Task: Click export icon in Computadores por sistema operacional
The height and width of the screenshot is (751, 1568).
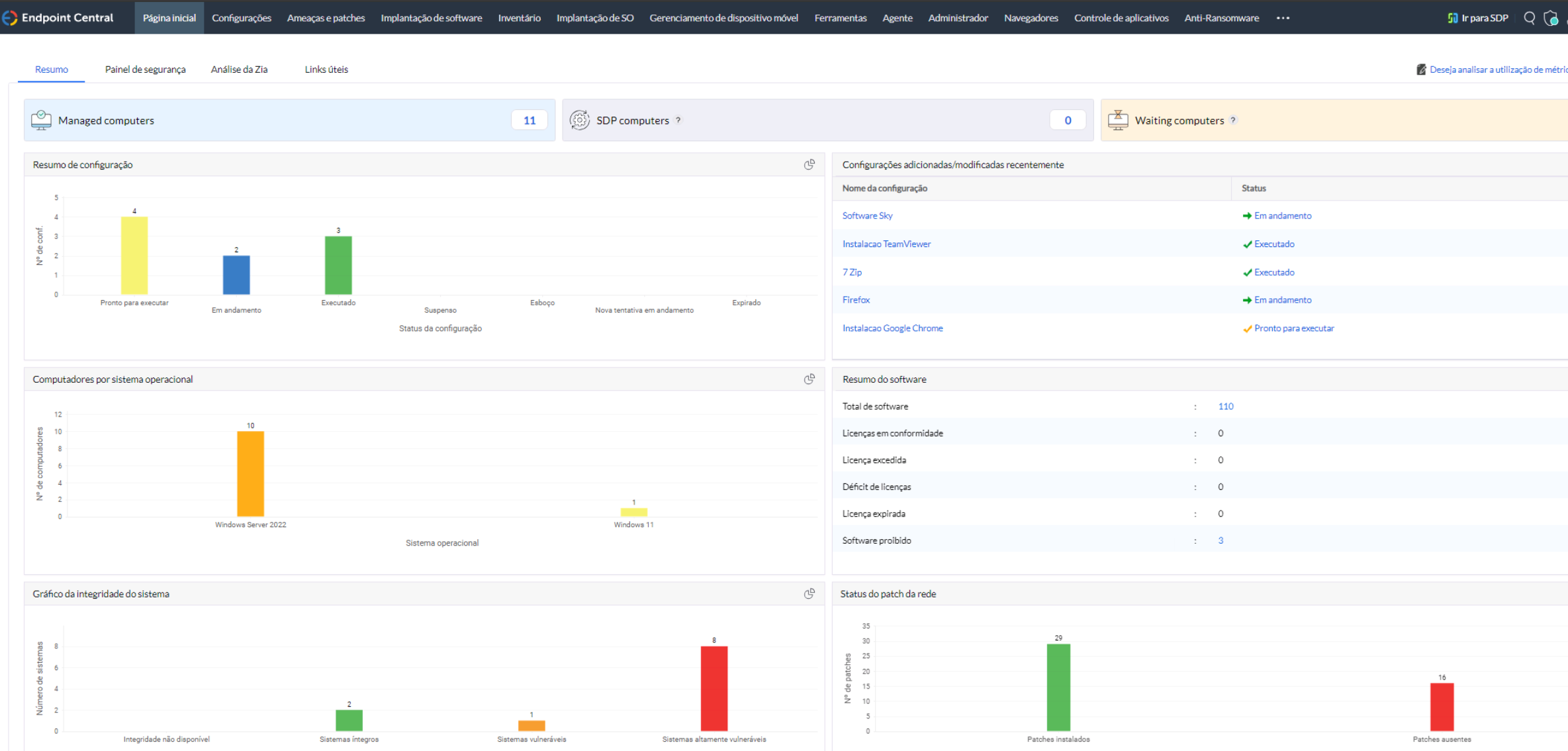Action: point(809,379)
